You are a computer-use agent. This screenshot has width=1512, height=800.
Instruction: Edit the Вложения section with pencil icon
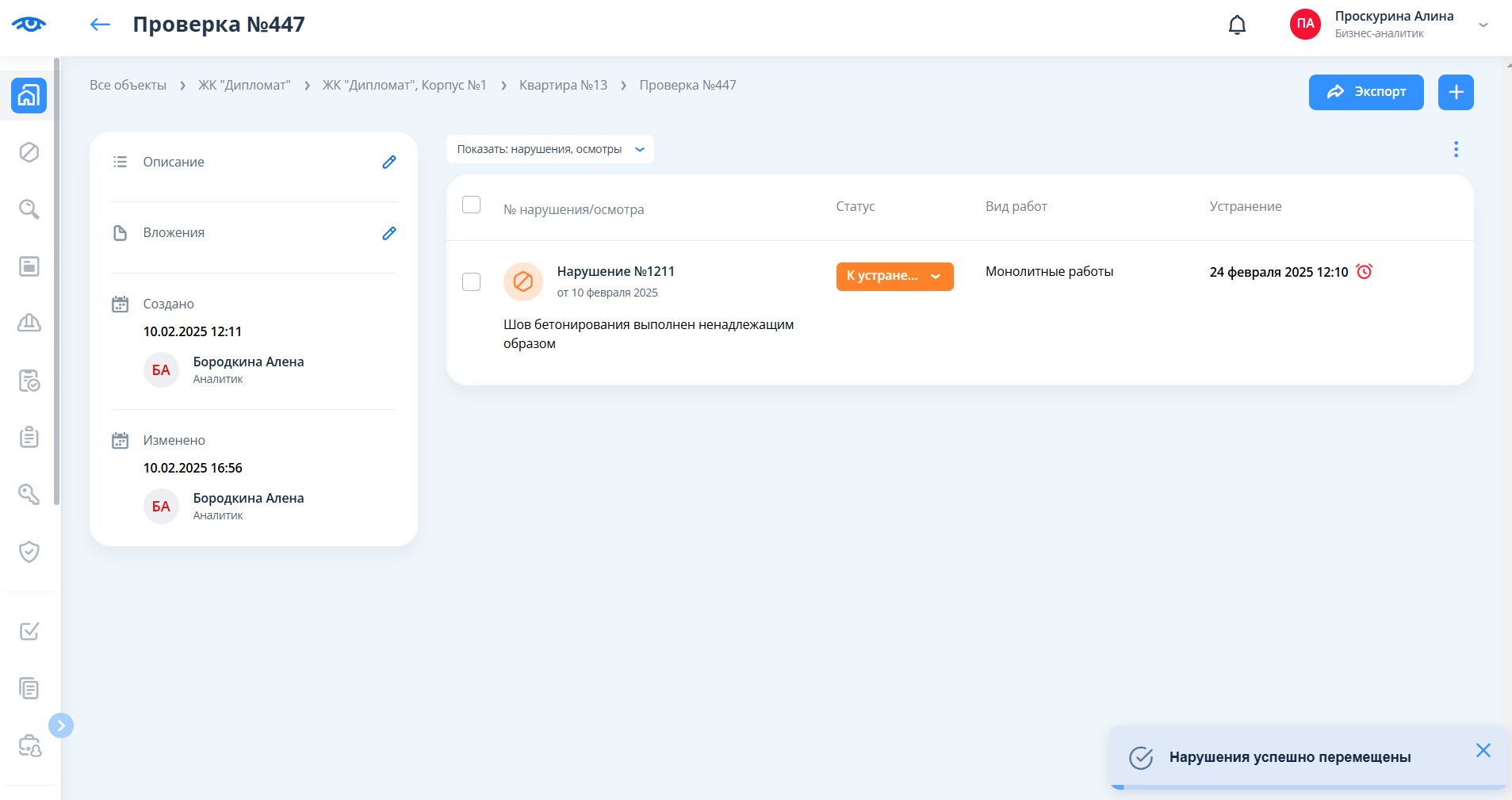pos(389,233)
